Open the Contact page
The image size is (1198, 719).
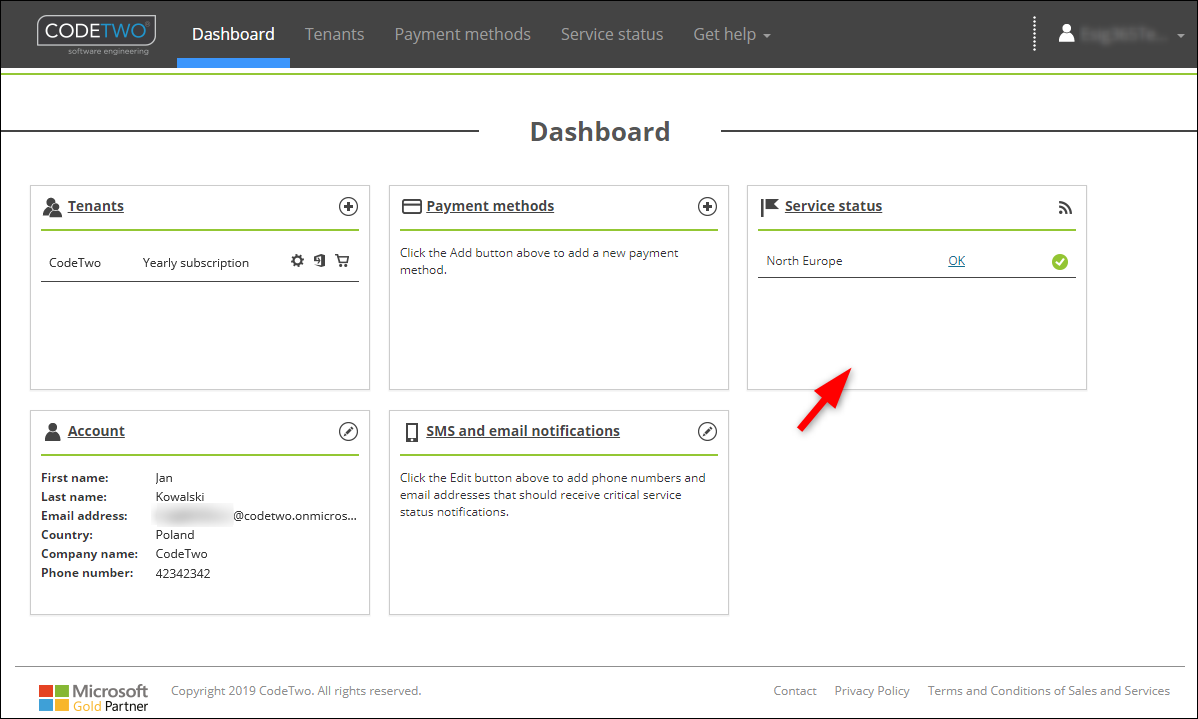[x=794, y=690]
